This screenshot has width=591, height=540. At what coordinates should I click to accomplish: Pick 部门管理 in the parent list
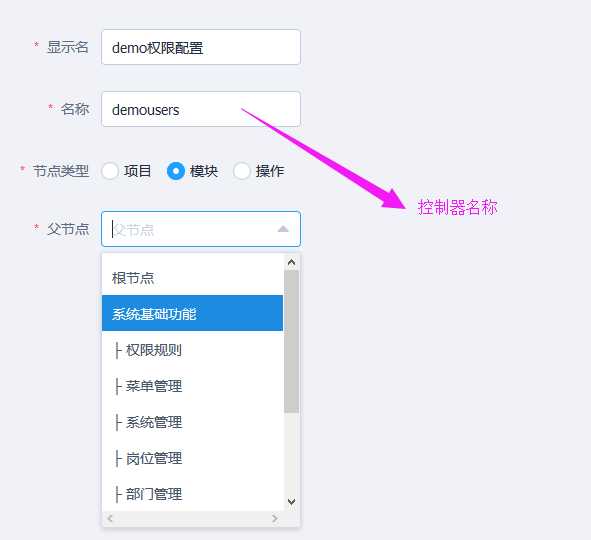[x=192, y=494]
